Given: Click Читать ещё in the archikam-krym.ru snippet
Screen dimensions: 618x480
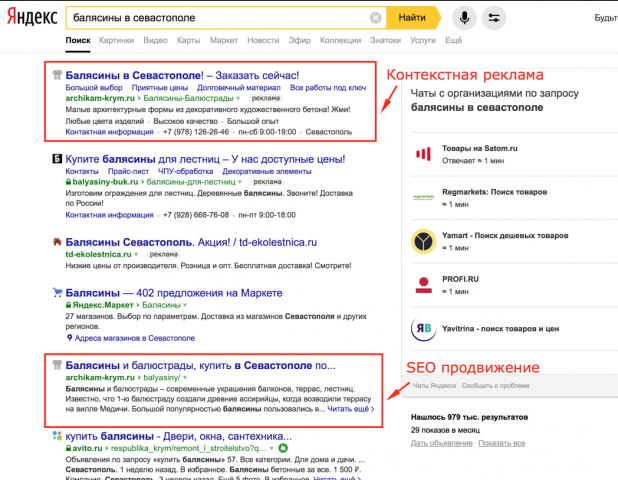Looking at the screenshot, I should [x=350, y=409].
